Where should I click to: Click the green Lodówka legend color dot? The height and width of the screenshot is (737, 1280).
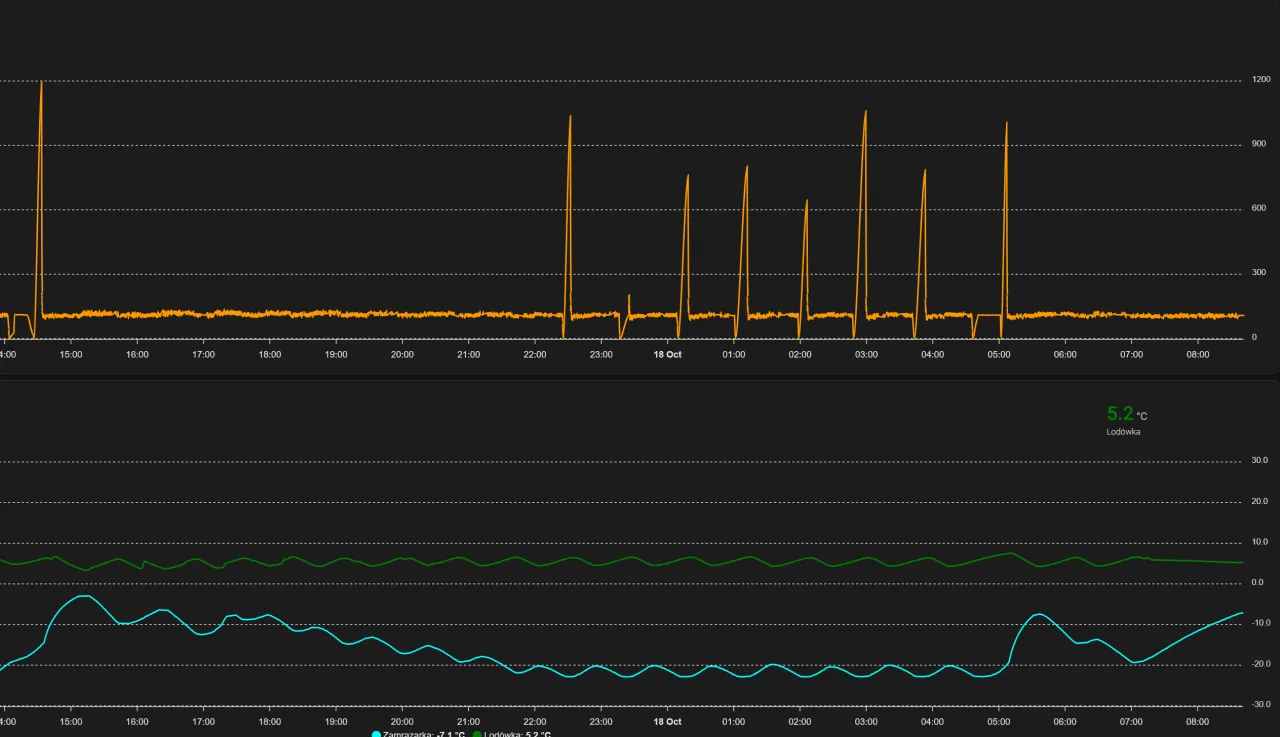(x=477, y=734)
